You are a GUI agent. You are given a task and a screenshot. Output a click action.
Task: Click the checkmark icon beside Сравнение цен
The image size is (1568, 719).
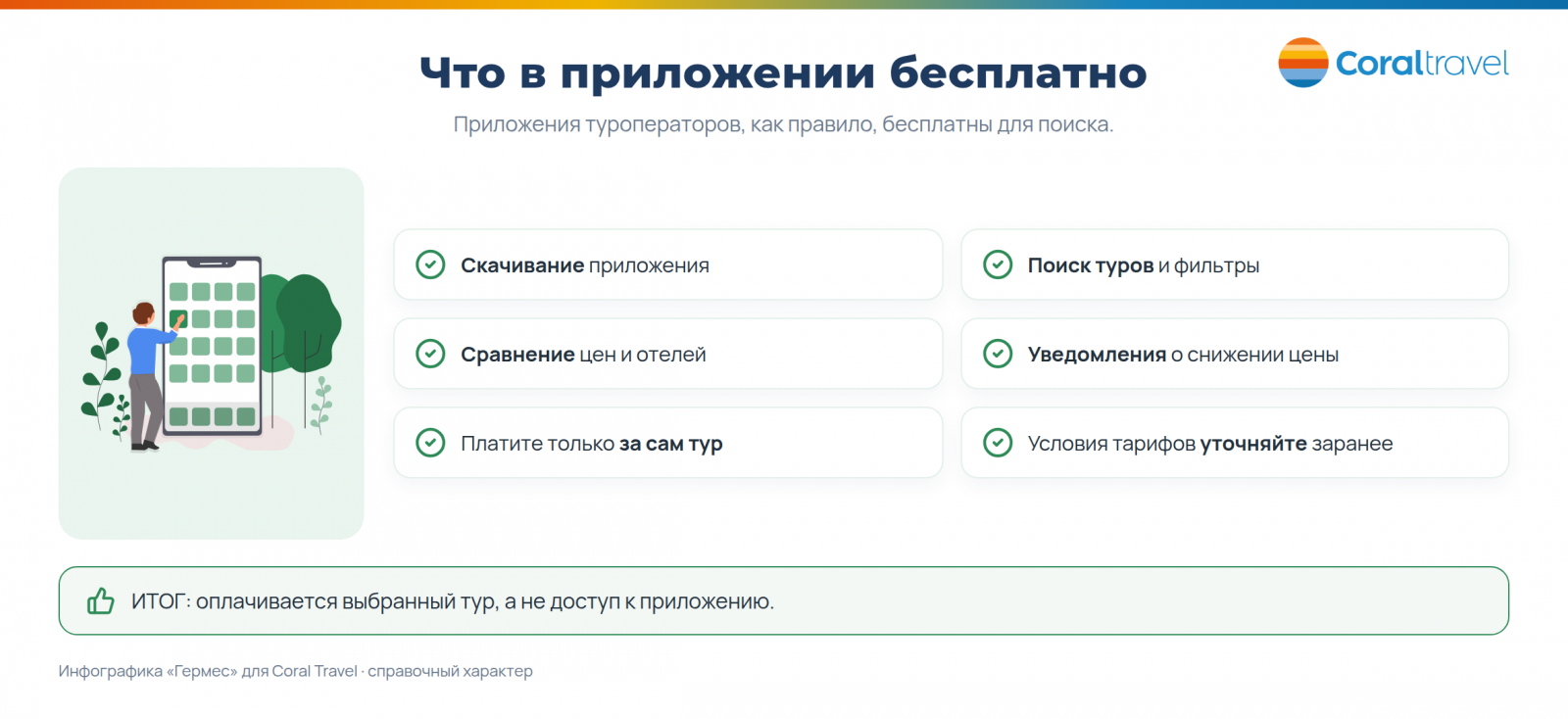pyautogui.click(x=430, y=354)
